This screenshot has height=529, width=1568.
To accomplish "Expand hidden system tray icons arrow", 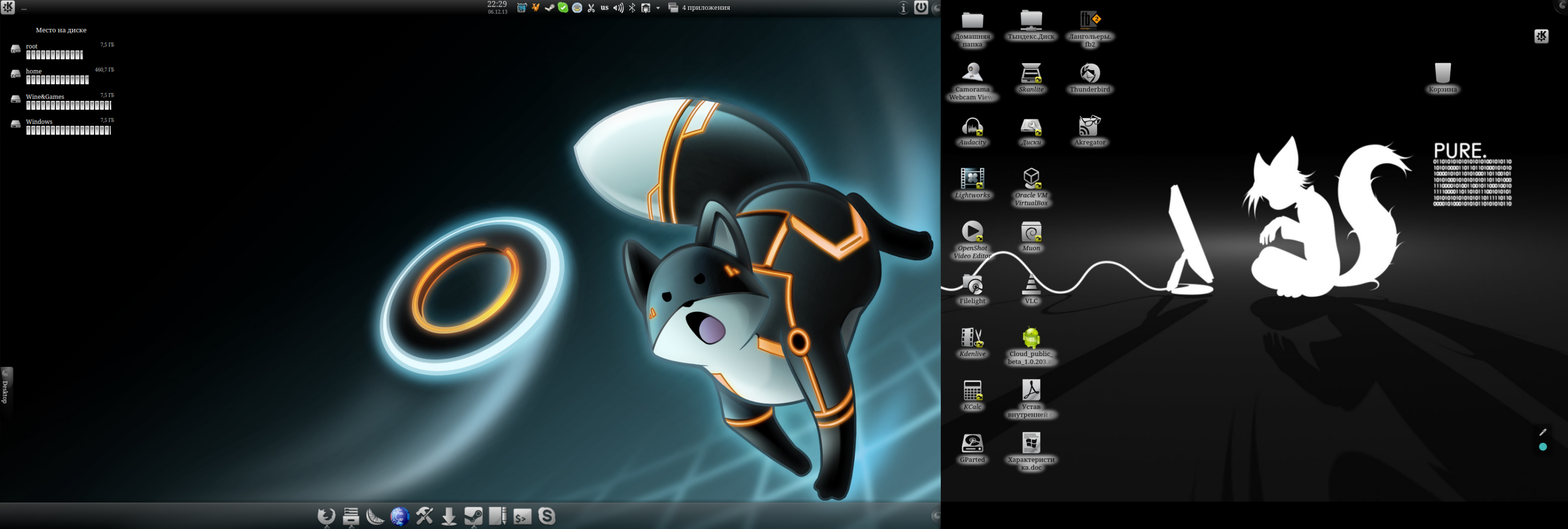I will coord(658,8).
